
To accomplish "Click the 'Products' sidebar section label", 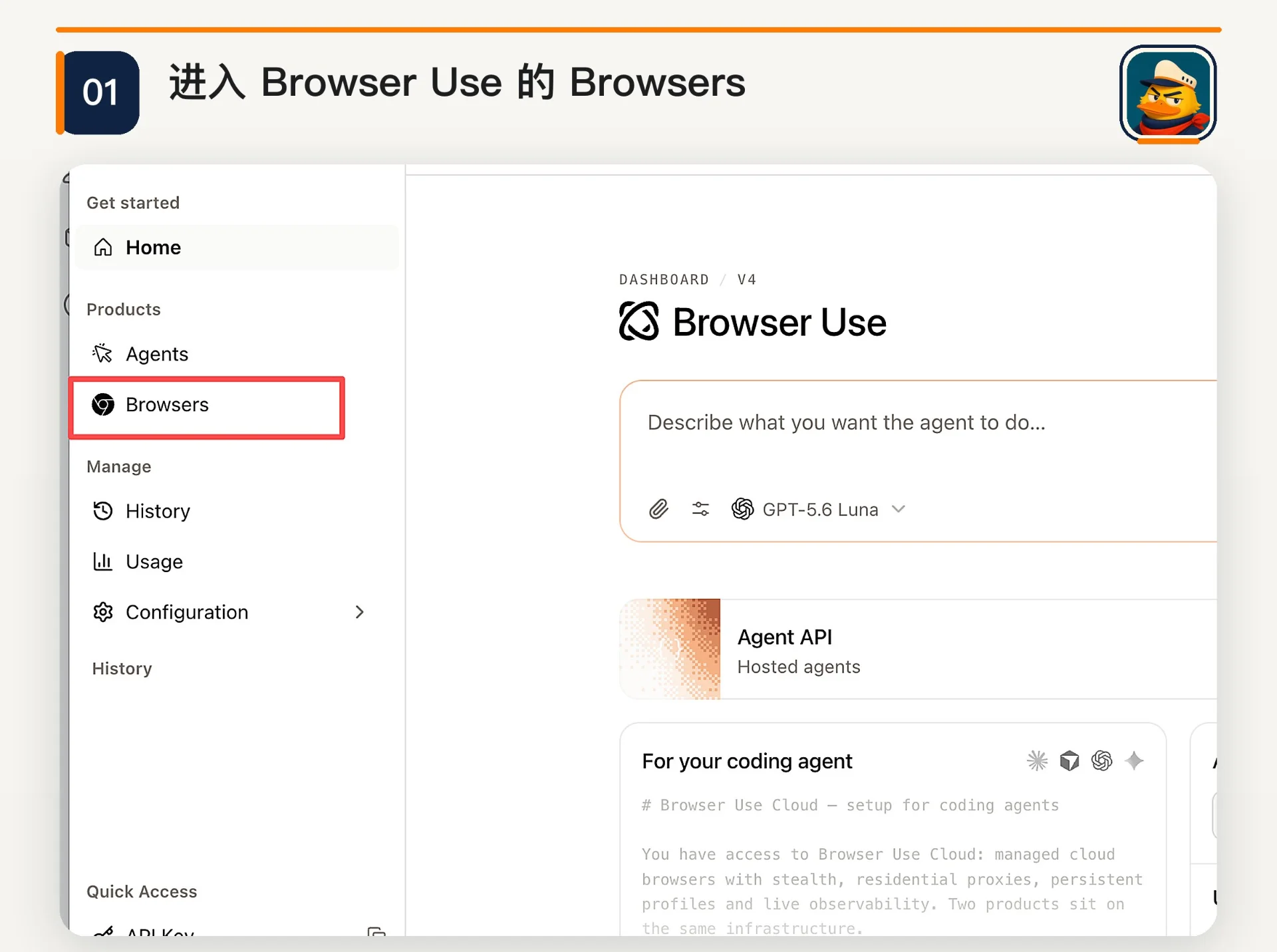I will (x=124, y=309).
